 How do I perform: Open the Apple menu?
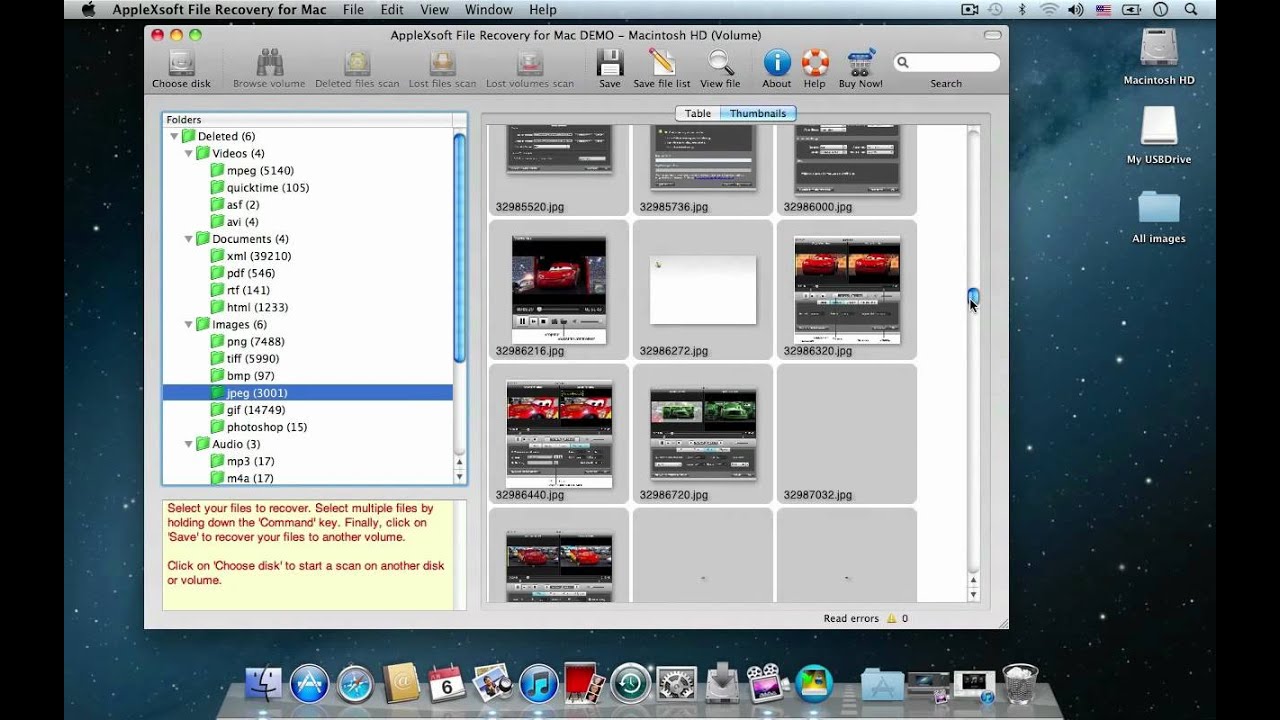88,9
